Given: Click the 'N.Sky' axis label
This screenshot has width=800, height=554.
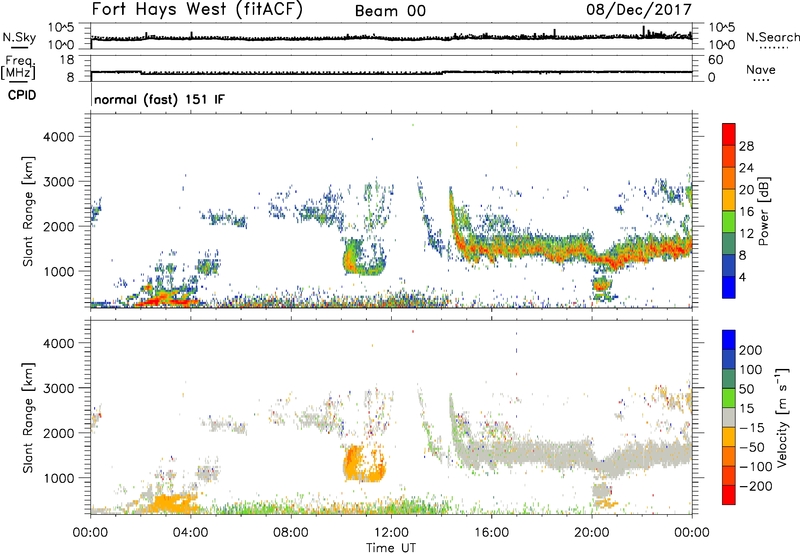Looking at the screenshot, I should [x=19, y=37].
